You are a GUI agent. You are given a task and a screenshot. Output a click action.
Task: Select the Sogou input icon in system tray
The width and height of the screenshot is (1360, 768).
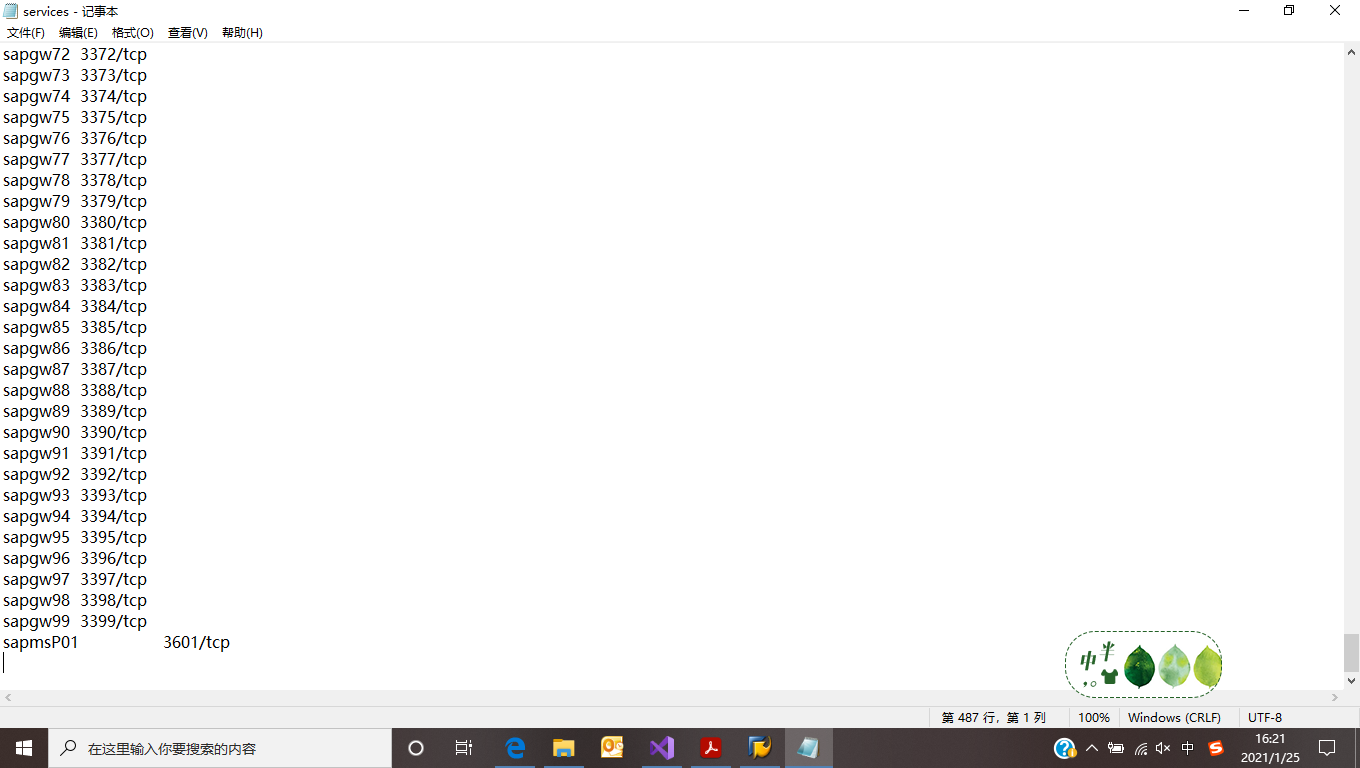click(x=1213, y=747)
